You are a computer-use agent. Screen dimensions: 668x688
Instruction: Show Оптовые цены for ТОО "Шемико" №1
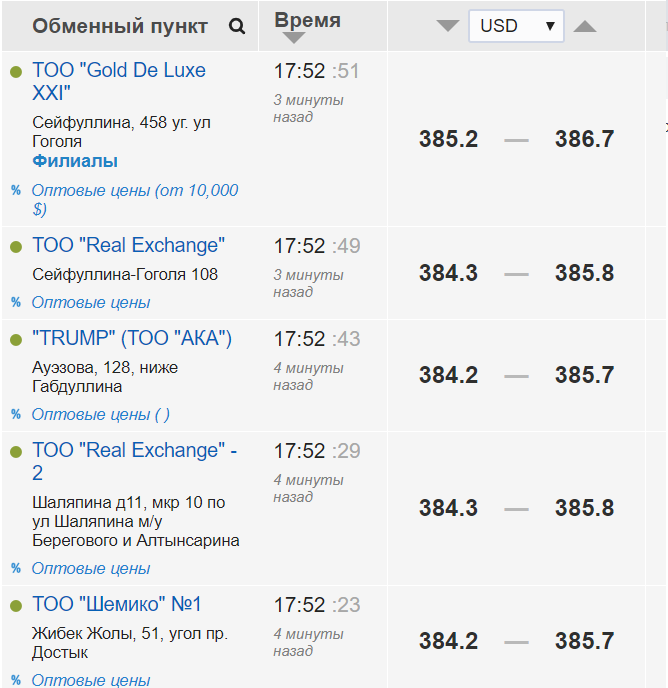click(x=91, y=680)
